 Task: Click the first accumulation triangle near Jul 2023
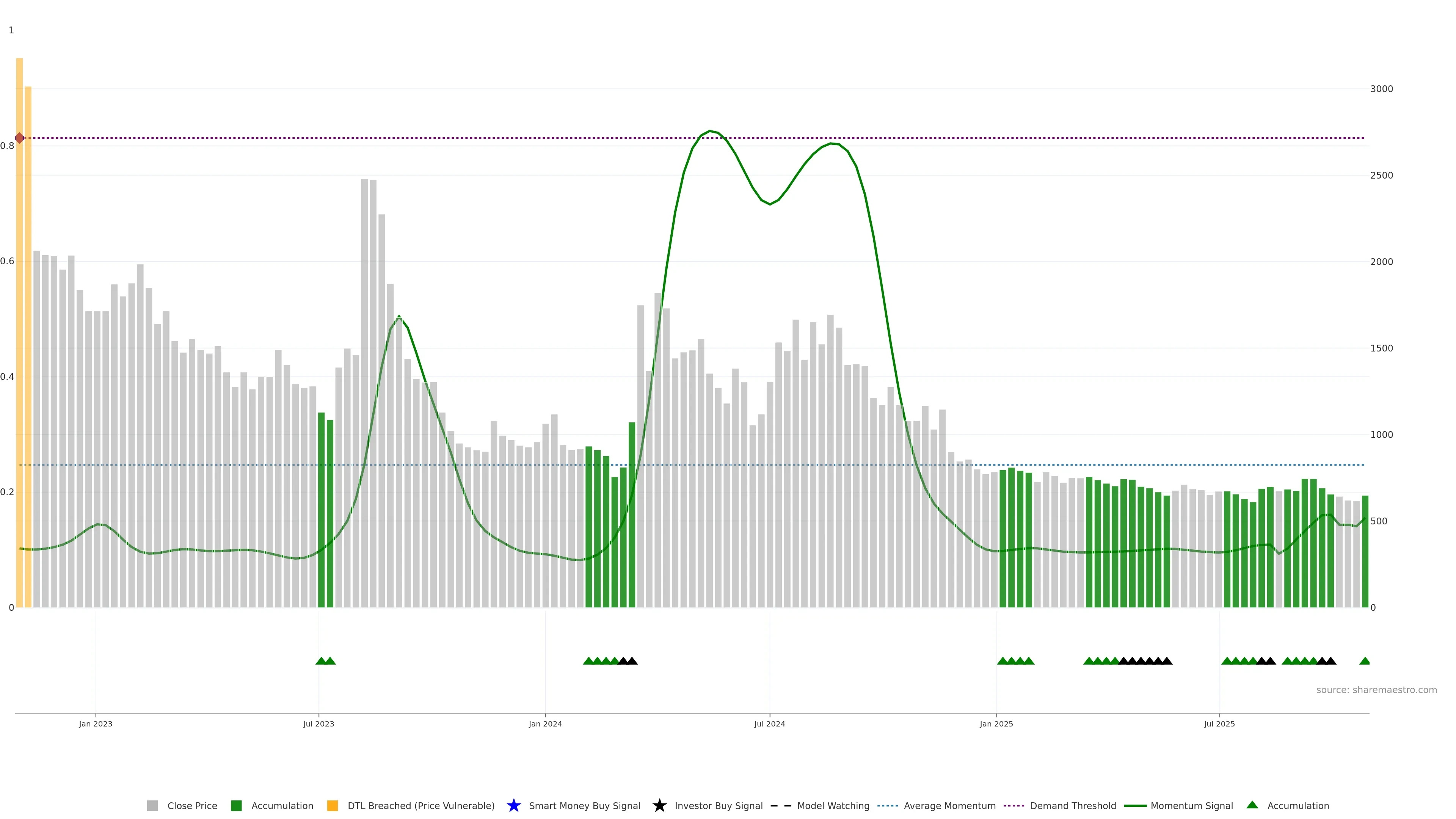[321, 661]
